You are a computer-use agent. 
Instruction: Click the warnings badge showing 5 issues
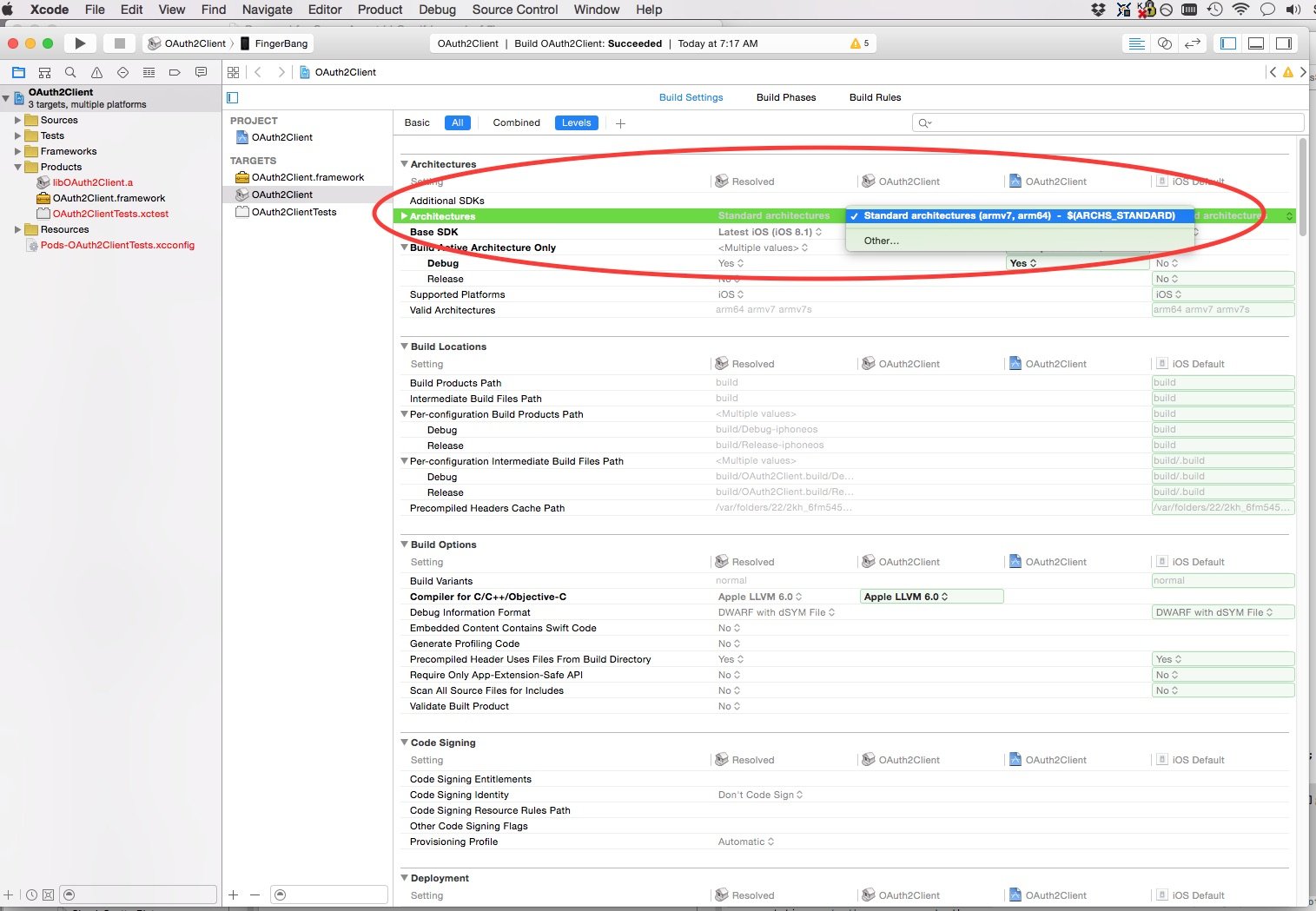[x=860, y=43]
